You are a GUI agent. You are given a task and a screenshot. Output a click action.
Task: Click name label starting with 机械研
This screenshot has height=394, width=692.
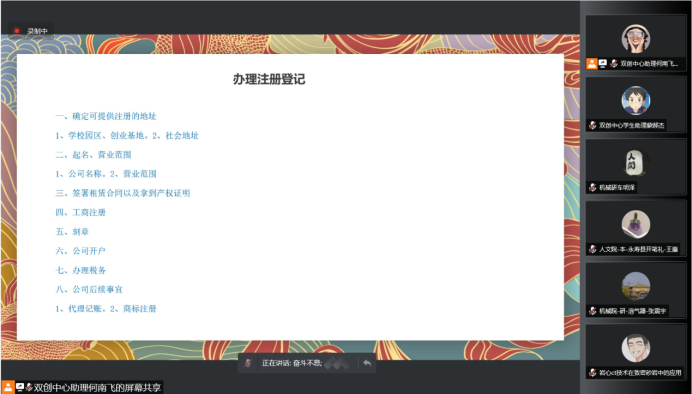(x=617, y=188)
